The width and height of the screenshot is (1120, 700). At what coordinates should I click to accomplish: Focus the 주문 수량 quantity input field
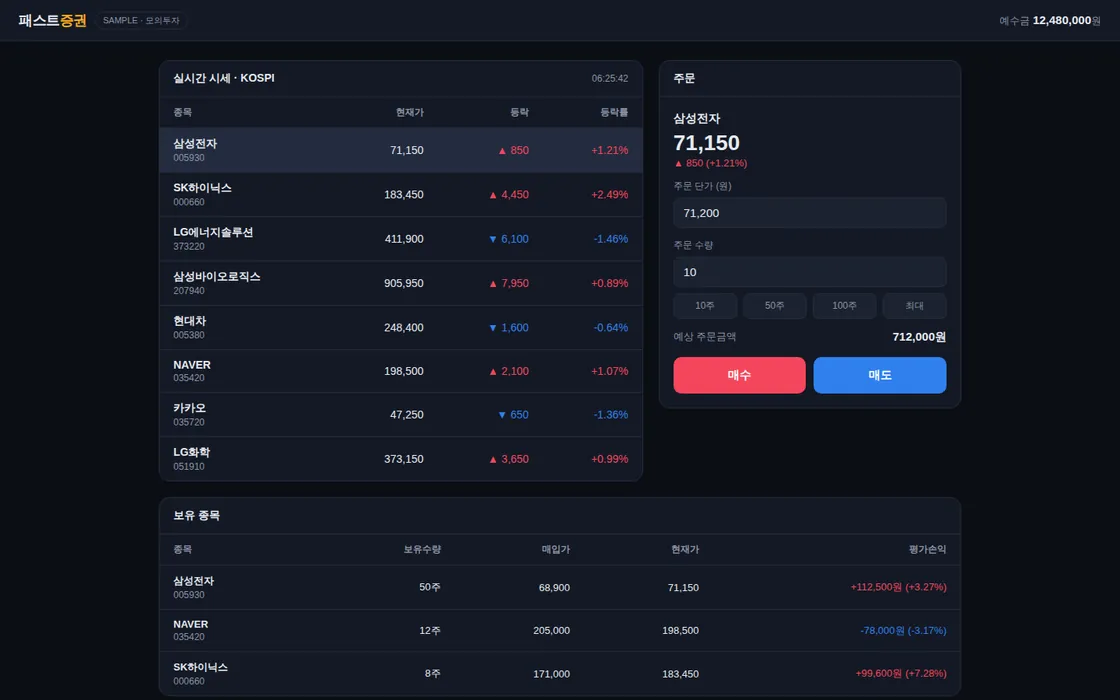[x=809, y=272]
